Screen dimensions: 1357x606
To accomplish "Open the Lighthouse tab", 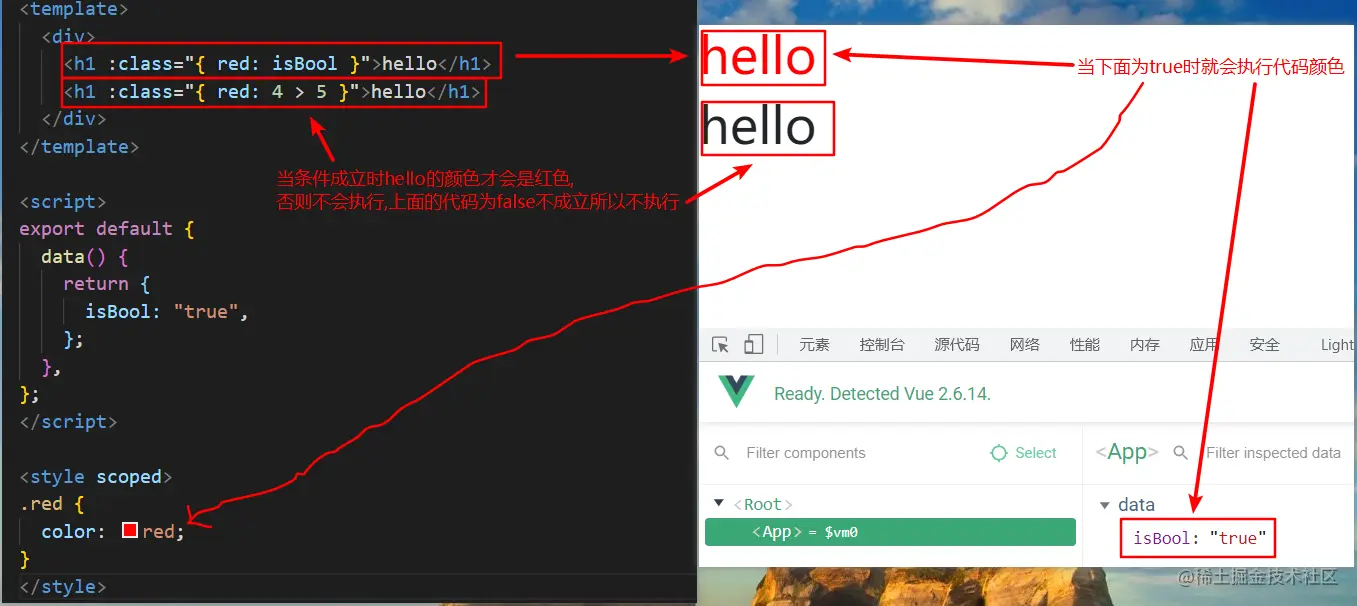I will (1338, 345).
